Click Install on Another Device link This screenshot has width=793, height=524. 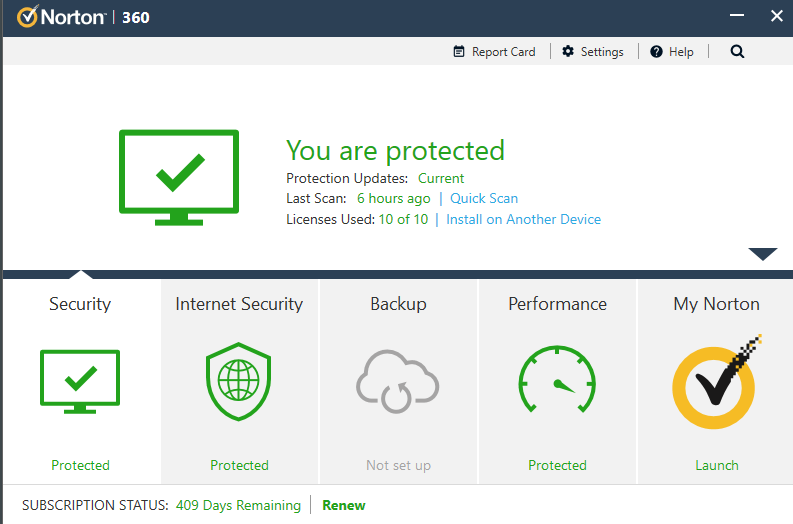(x=523, y=219)
